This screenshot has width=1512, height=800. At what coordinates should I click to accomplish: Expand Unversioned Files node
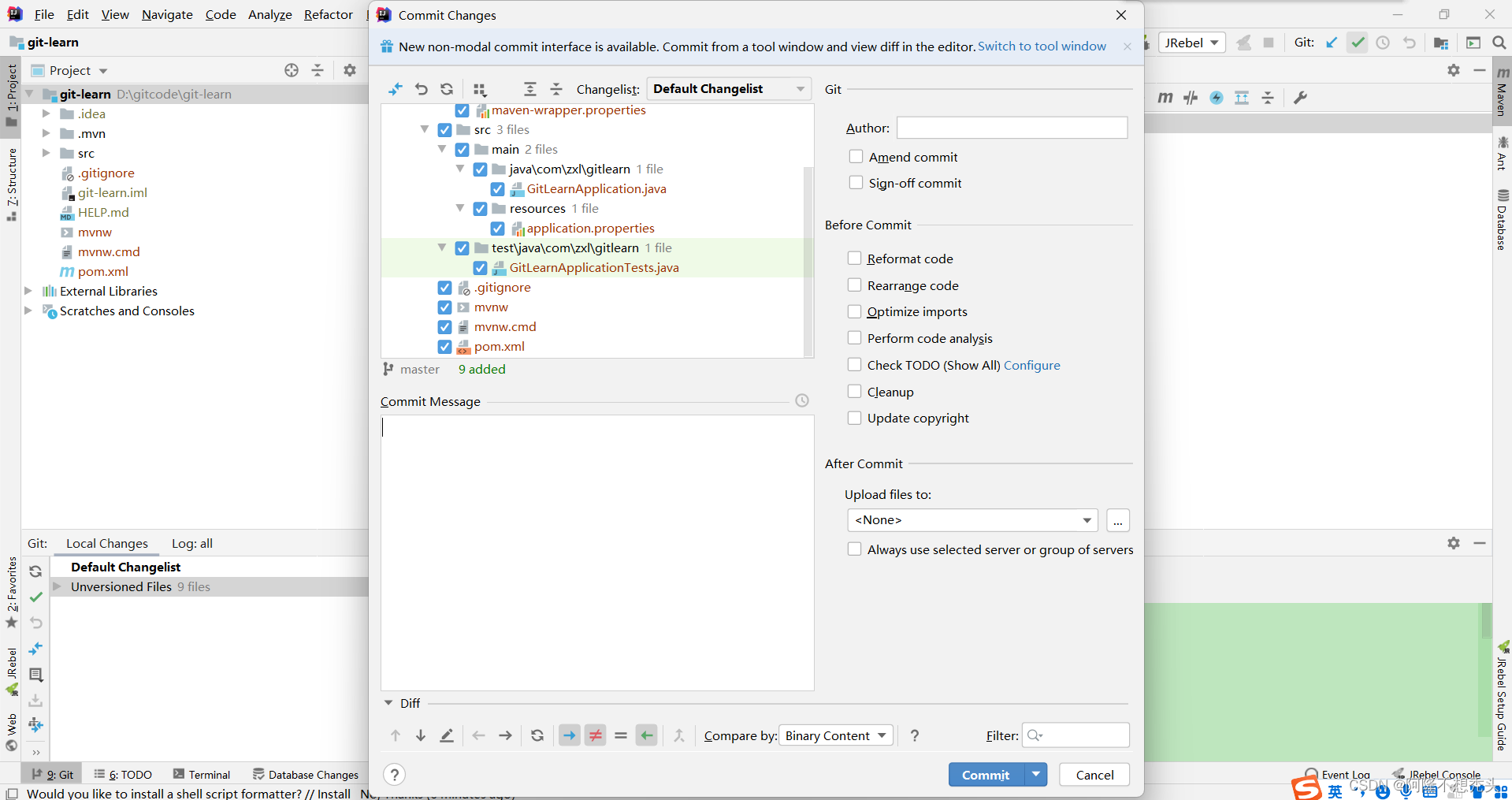click(x=57, y=586)
